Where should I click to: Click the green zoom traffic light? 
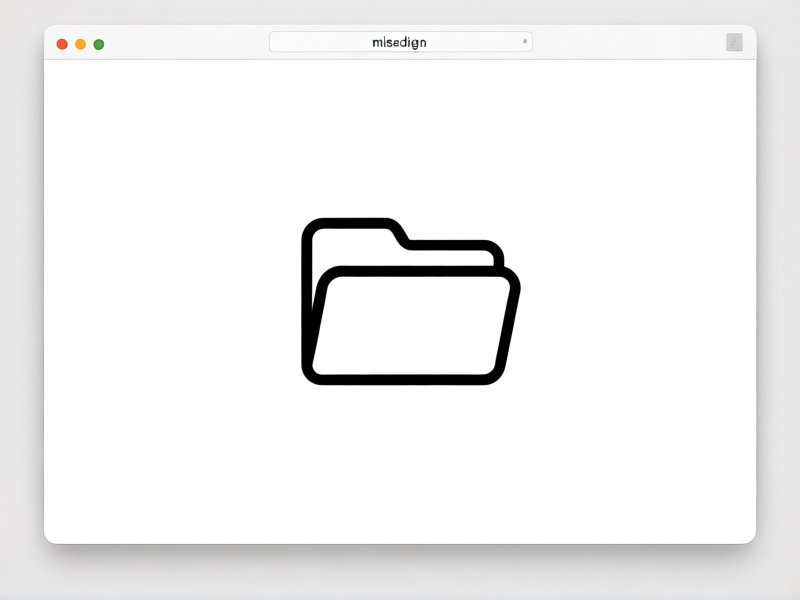[x=97, y=44]
